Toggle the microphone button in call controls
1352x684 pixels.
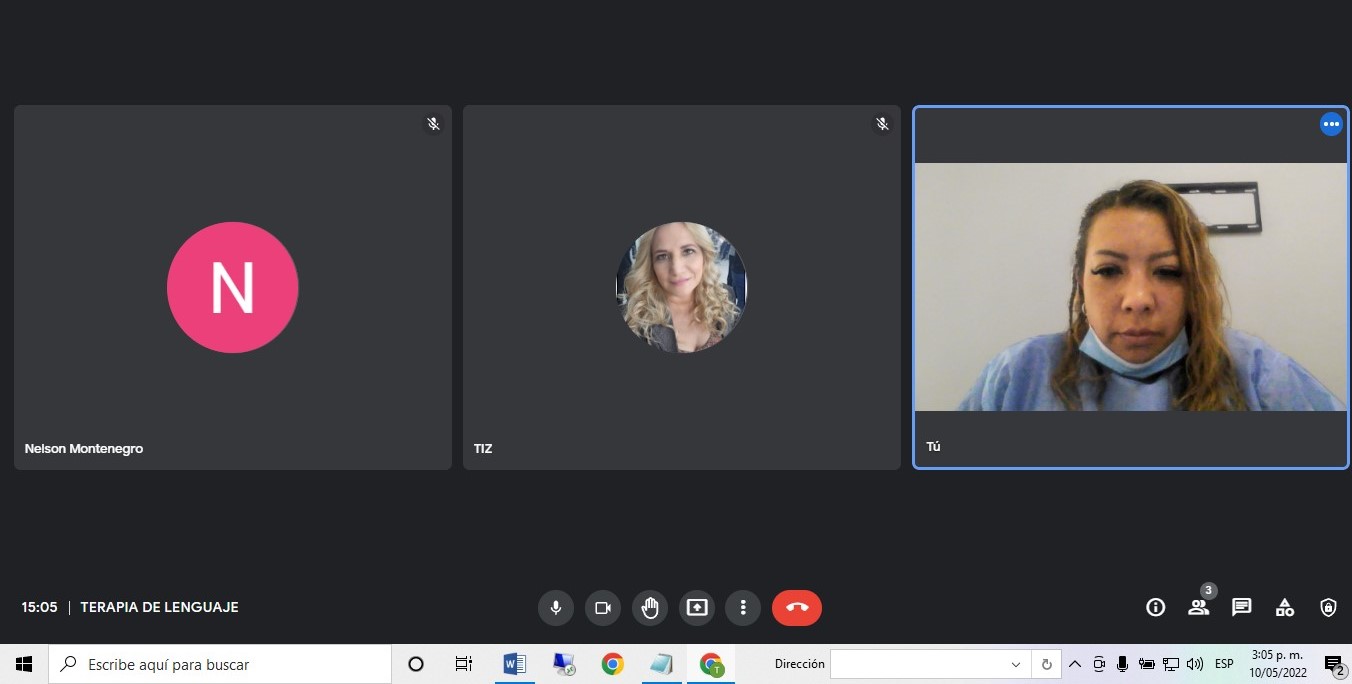(556, 607)
